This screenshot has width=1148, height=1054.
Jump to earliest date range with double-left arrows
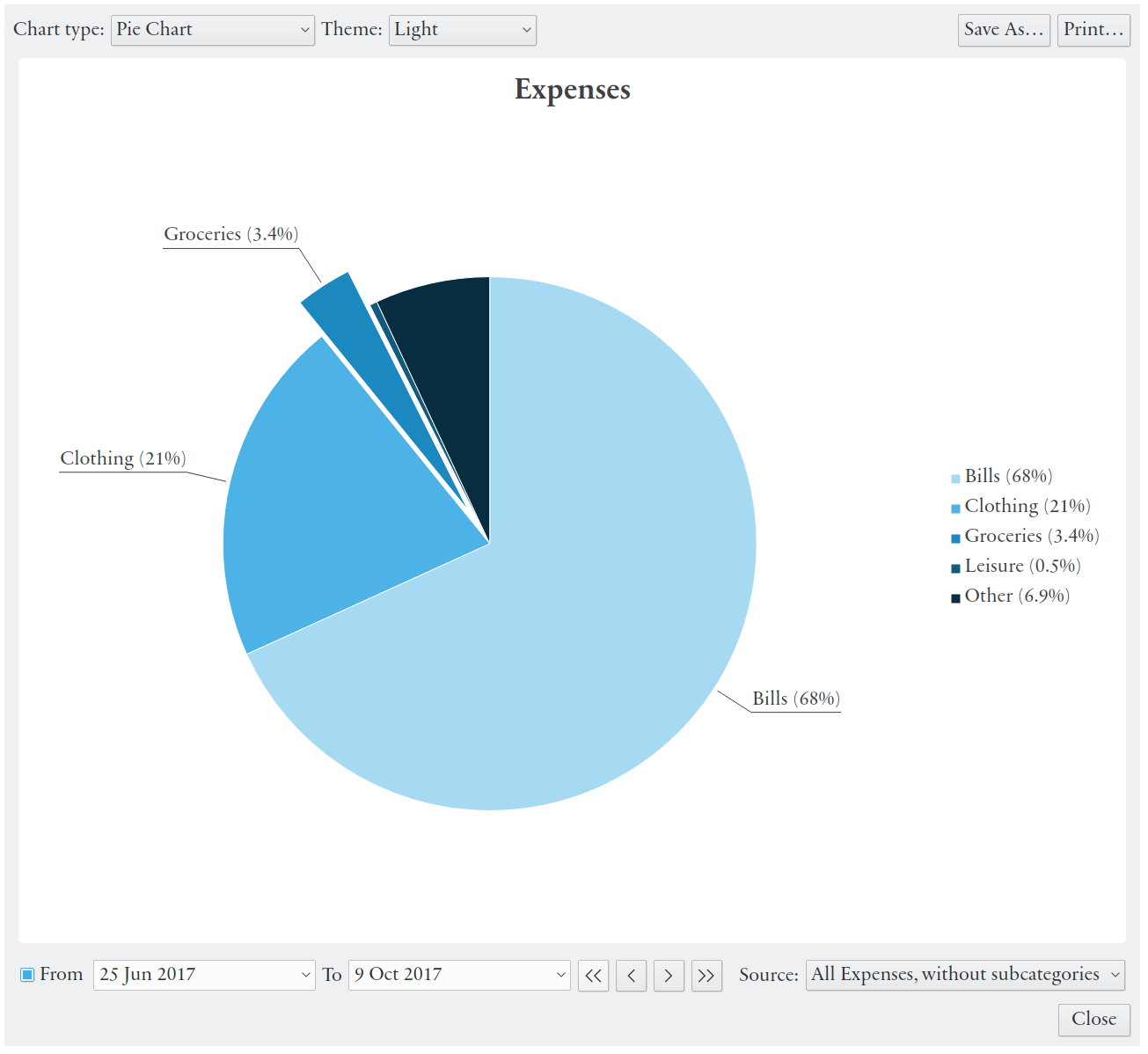(593, 976)
